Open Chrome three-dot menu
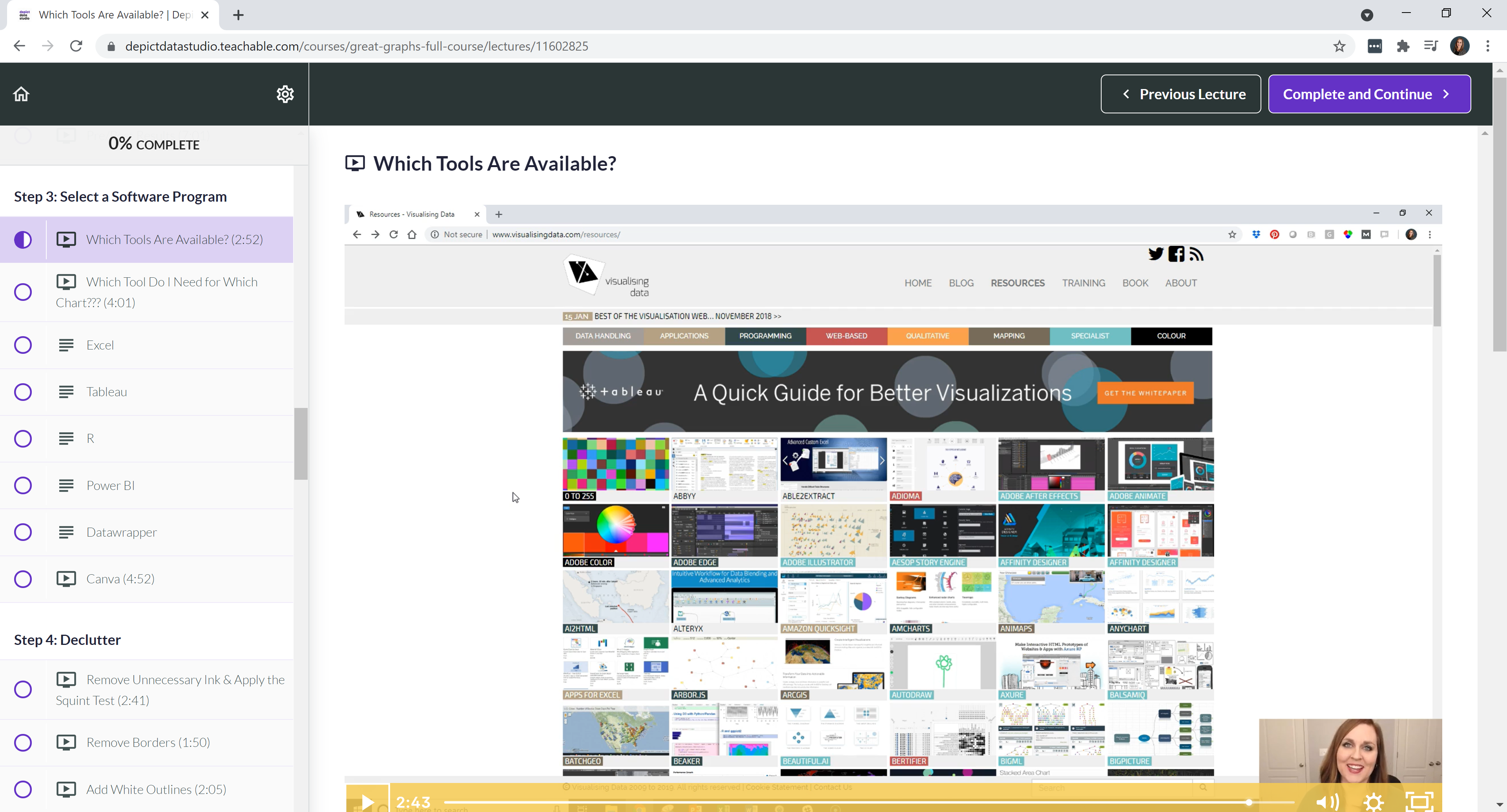Screen dimensions: 1507x812 [1488, 46]
